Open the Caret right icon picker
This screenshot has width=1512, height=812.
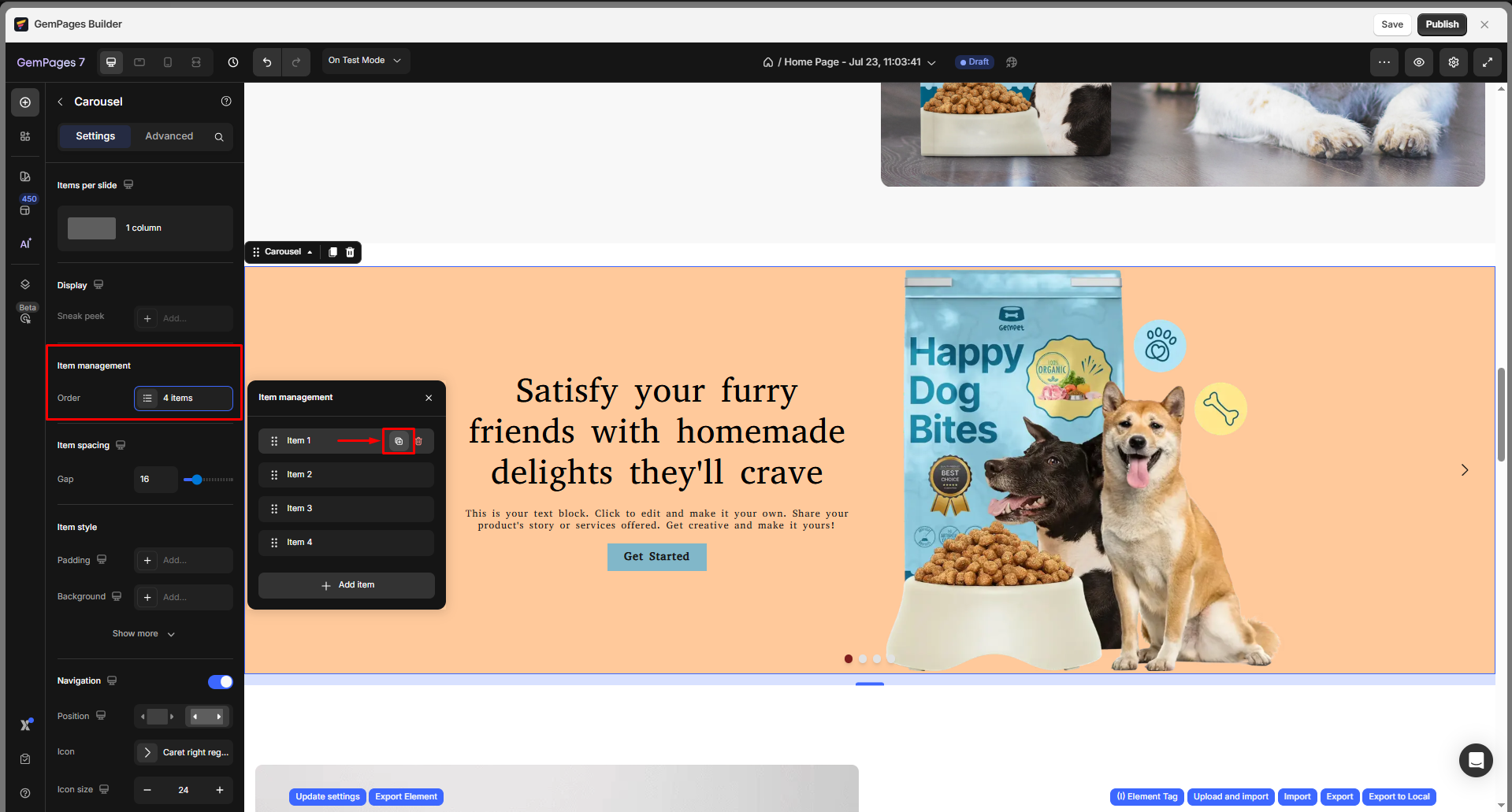(184, 753)
